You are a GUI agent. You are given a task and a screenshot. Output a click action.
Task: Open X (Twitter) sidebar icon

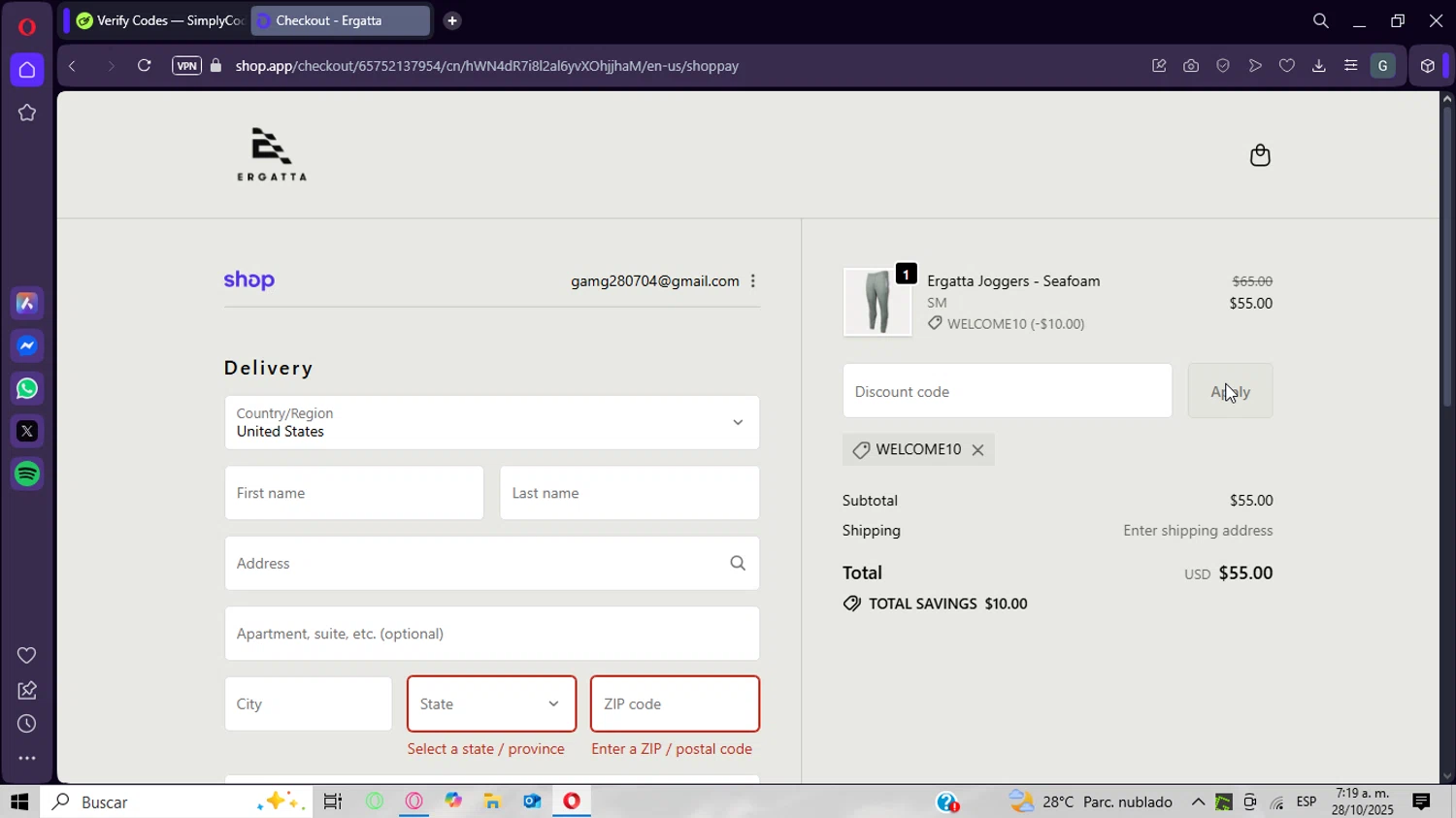[27, 432]
